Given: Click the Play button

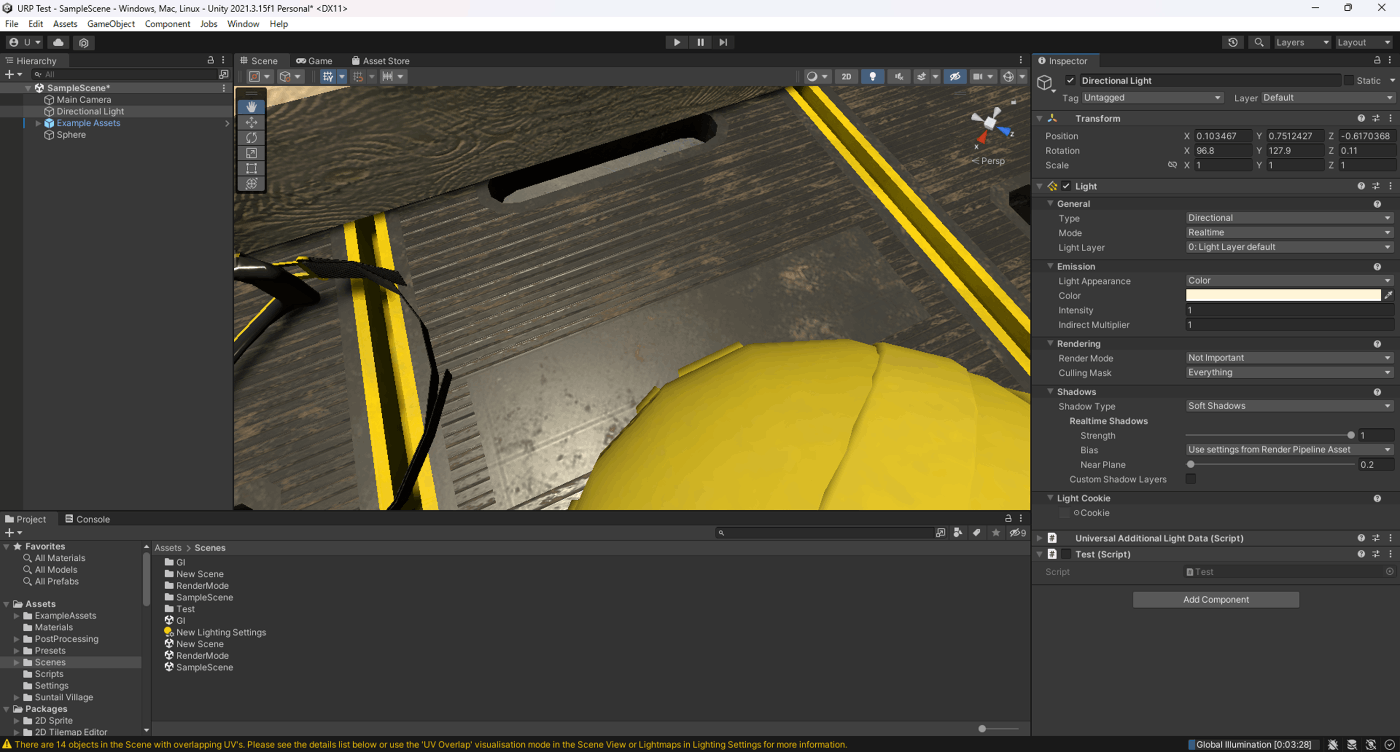Looking at the screenshot, I should tap(677, 42).
